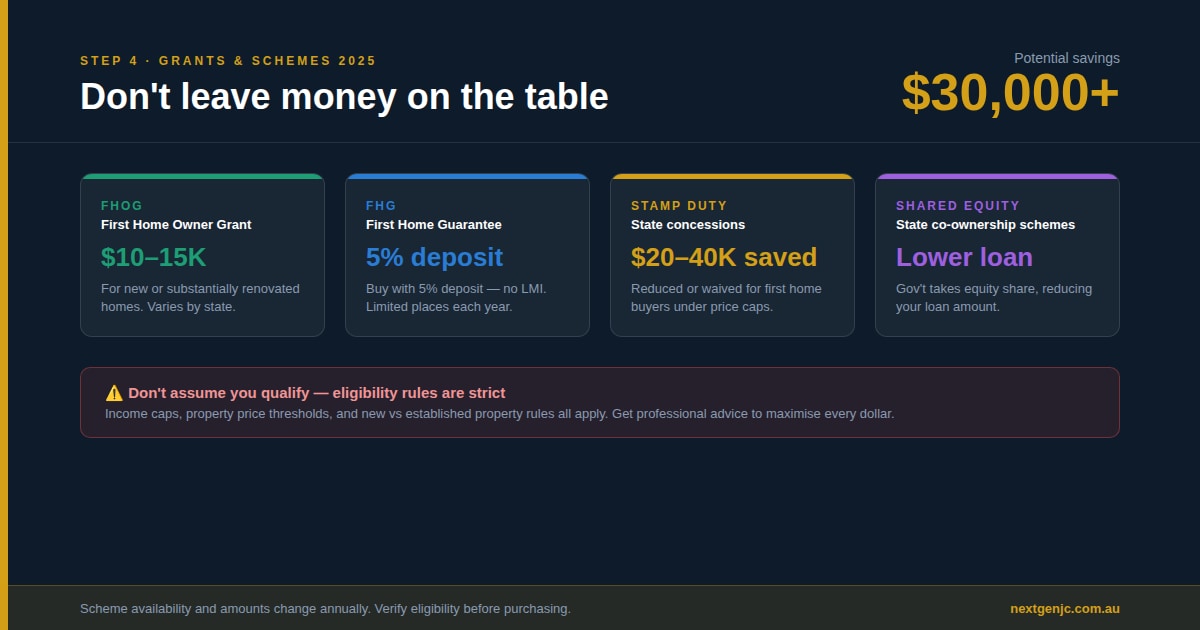Click the headline Don't leave money on the table

coord(344,97)
